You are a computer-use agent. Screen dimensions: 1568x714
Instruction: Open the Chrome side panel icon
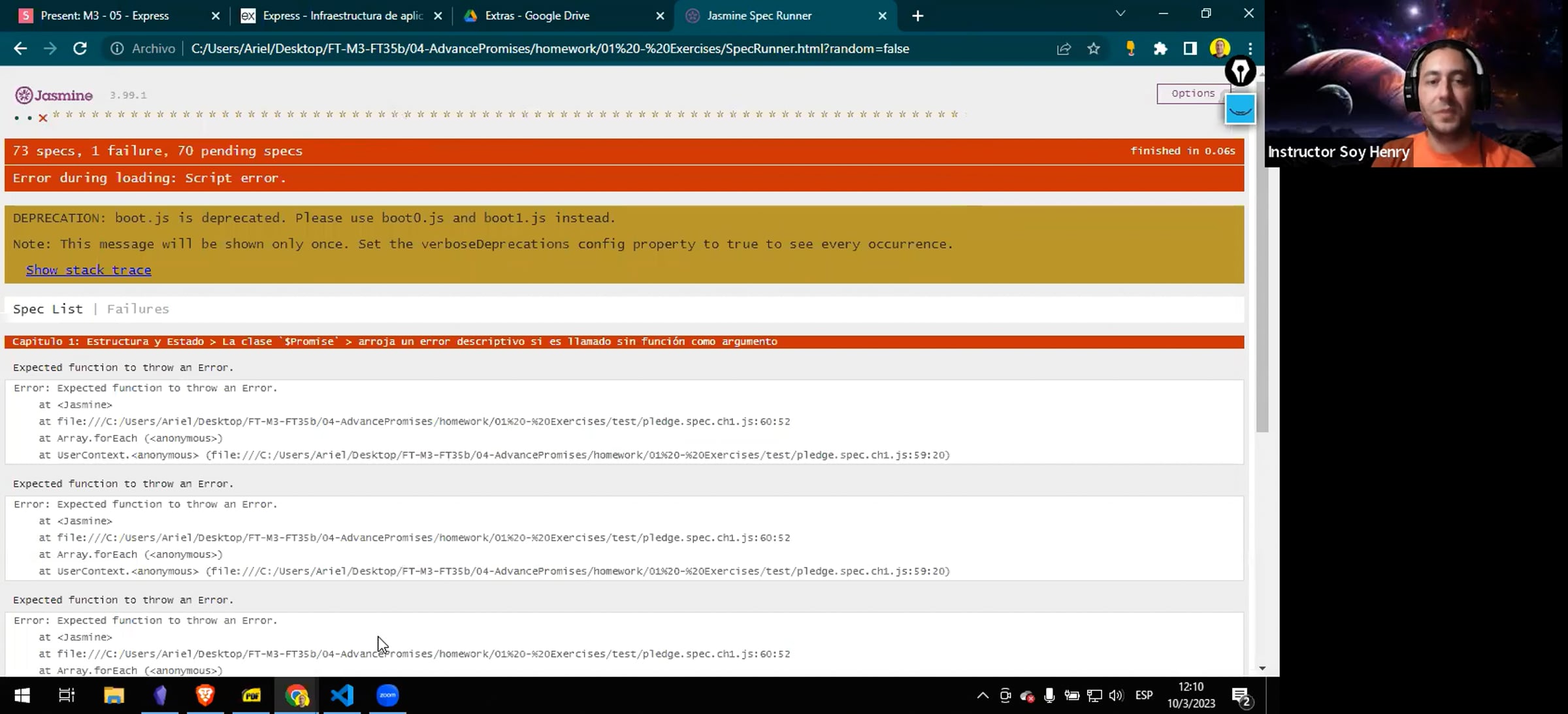[1190, 48]
